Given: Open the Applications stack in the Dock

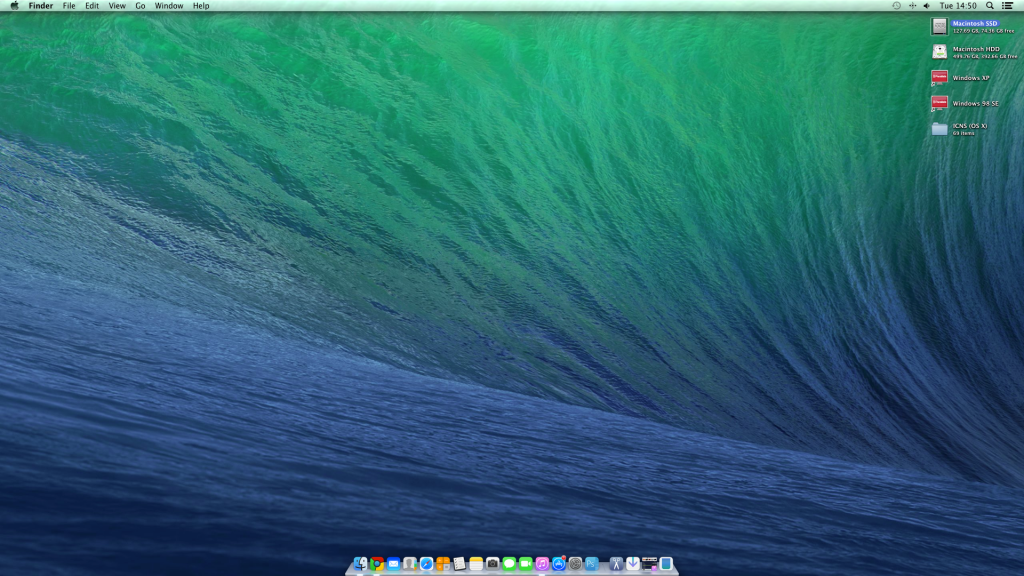Looking at the screenshot, I should [616, 564].
